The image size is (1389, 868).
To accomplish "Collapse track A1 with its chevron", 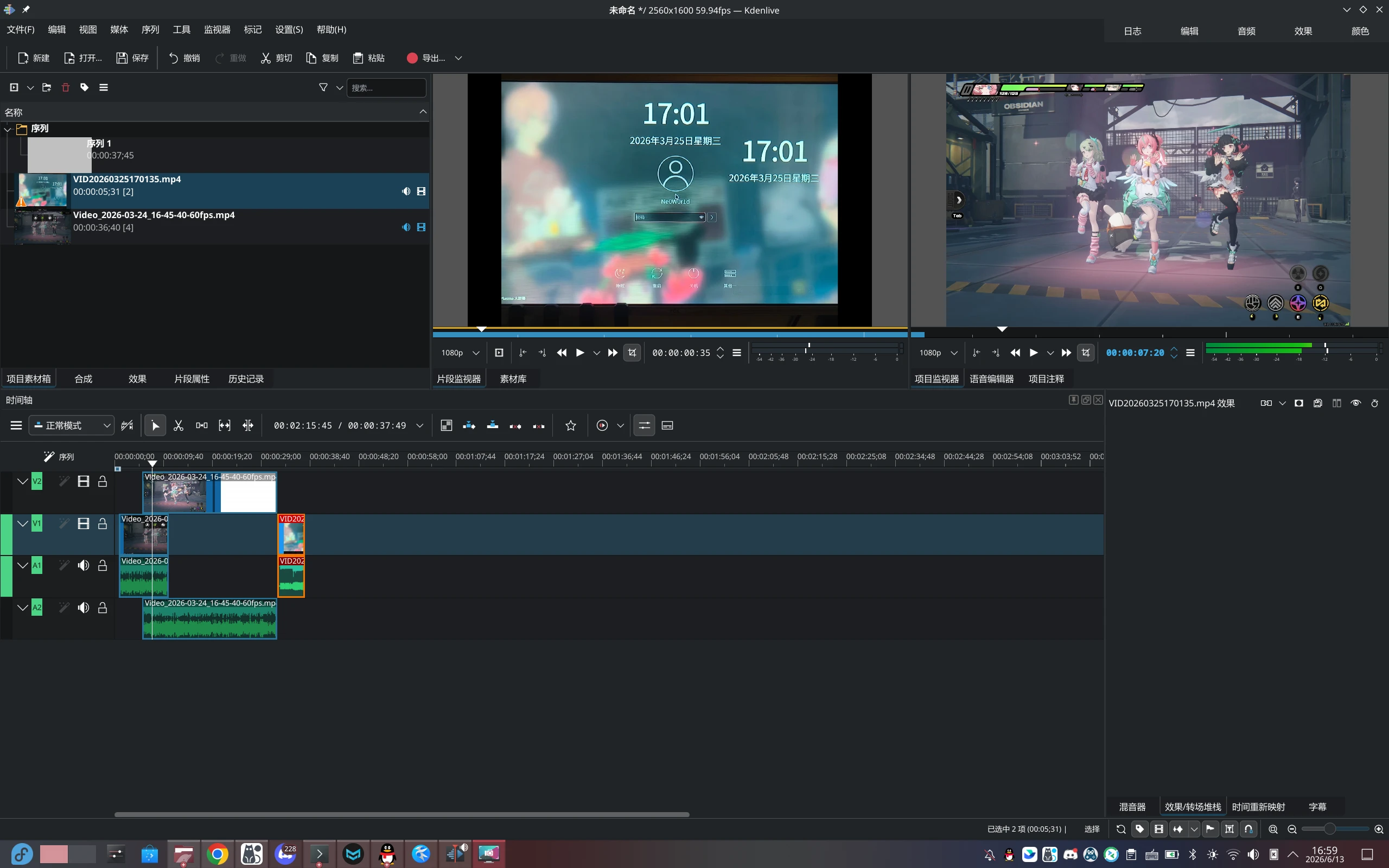I will [x=22, y=565].
